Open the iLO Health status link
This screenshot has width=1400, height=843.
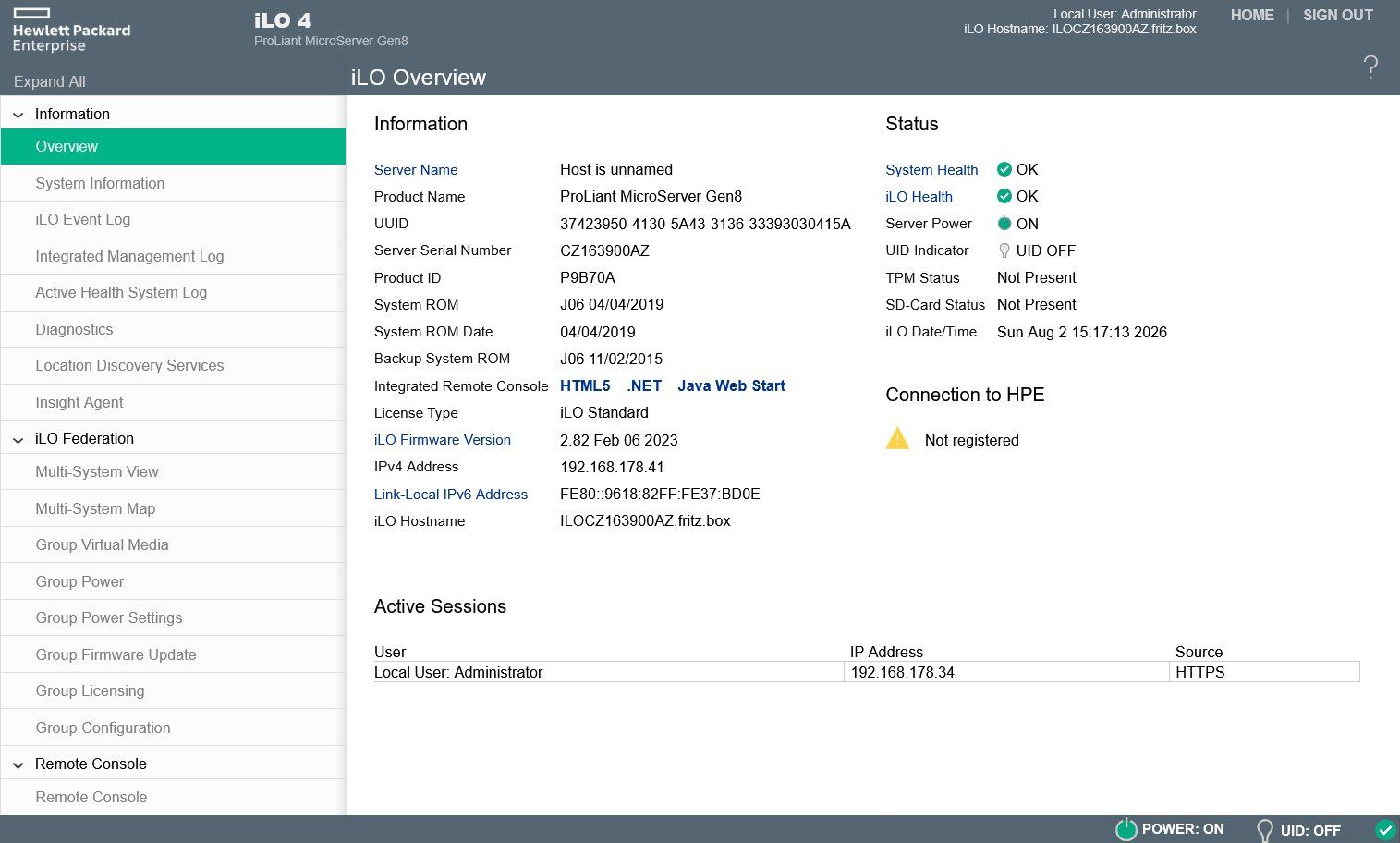click(x=919, y=196)
